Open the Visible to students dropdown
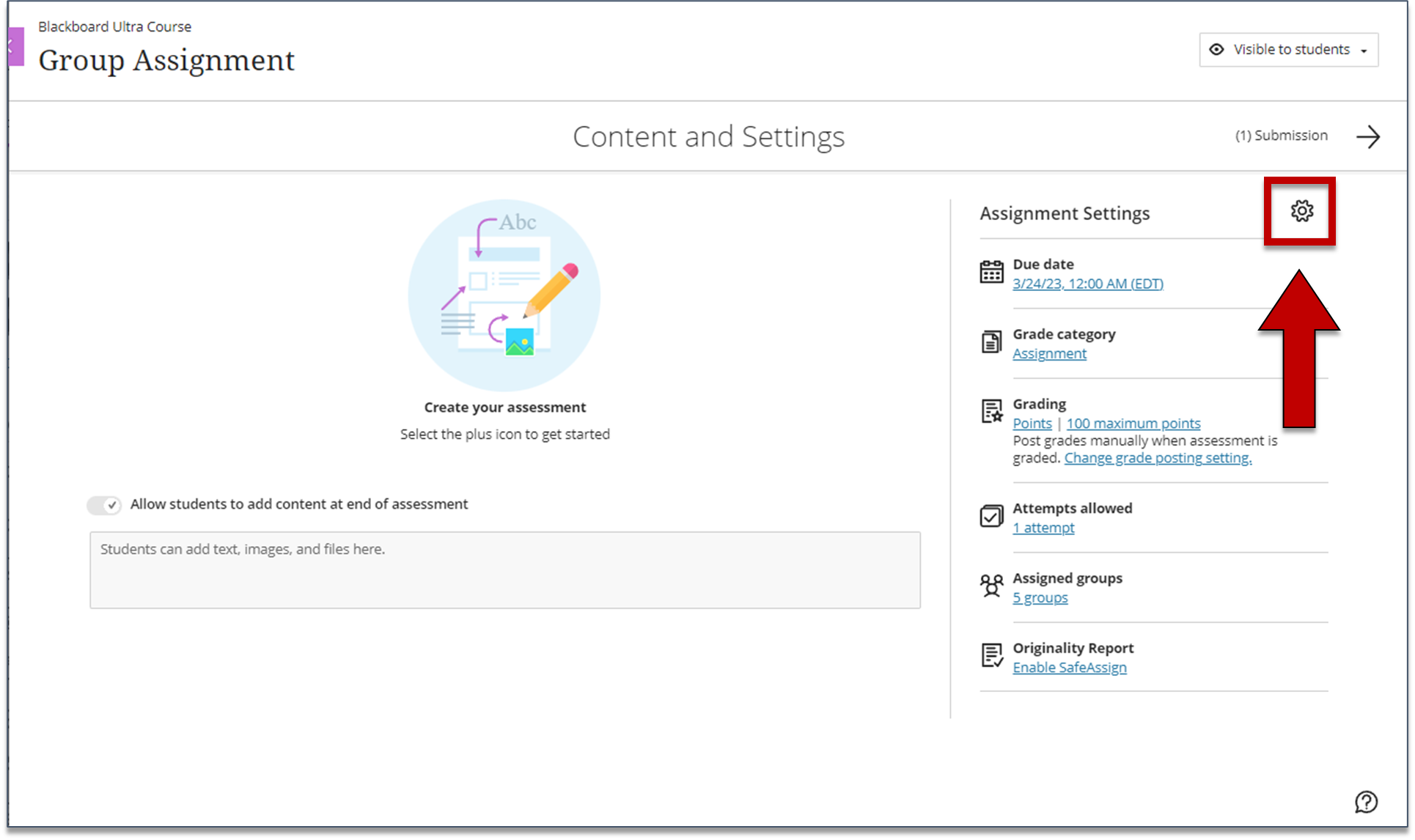This screenshot has width=1415, height=840. click(1364, 49)
